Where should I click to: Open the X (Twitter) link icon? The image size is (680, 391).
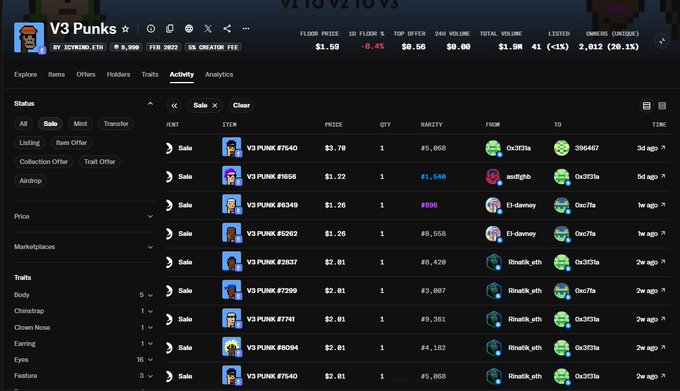point(208,29)
